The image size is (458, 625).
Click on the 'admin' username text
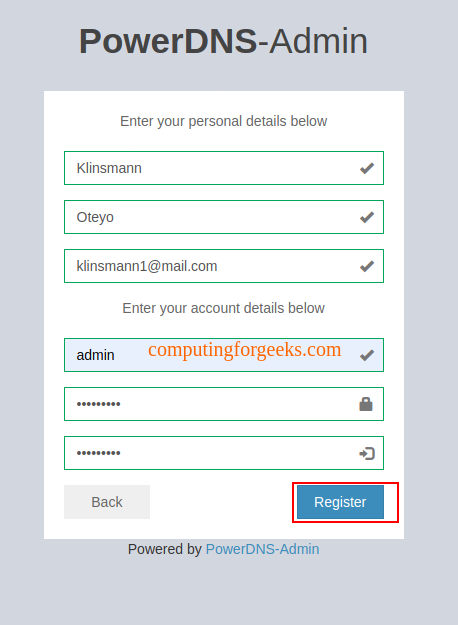tap(95, 355)
